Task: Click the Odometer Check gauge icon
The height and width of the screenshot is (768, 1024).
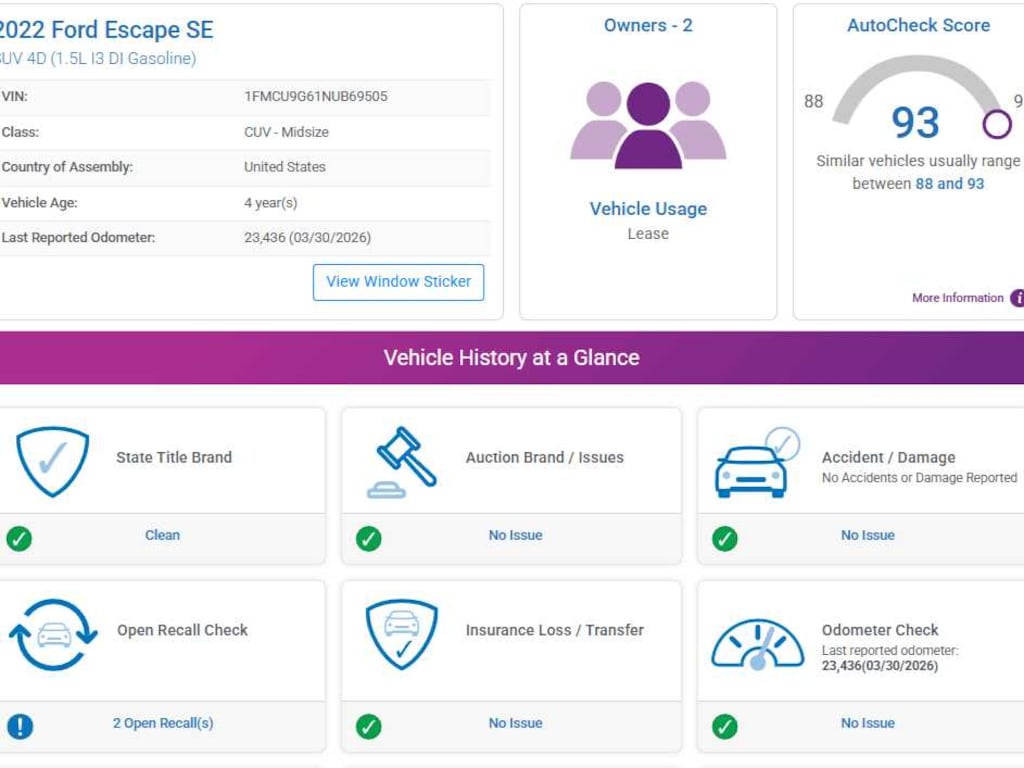Action: [x=757, y=644]
